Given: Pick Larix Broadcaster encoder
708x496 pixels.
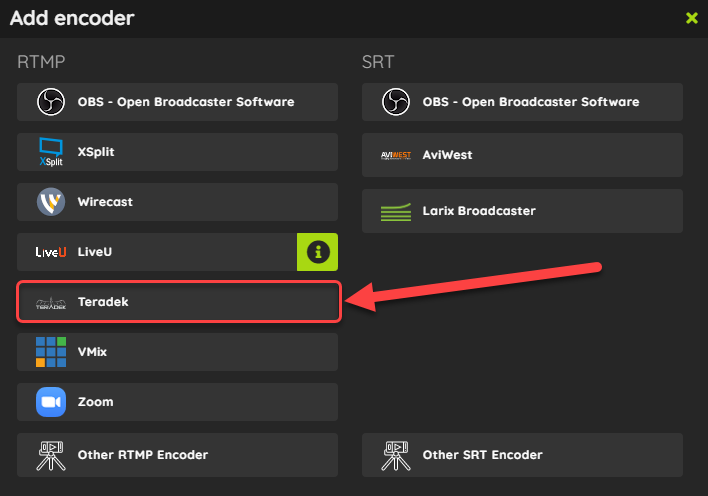Looking at the screenshot, I should pyautogui.click(x=522, y=211).
